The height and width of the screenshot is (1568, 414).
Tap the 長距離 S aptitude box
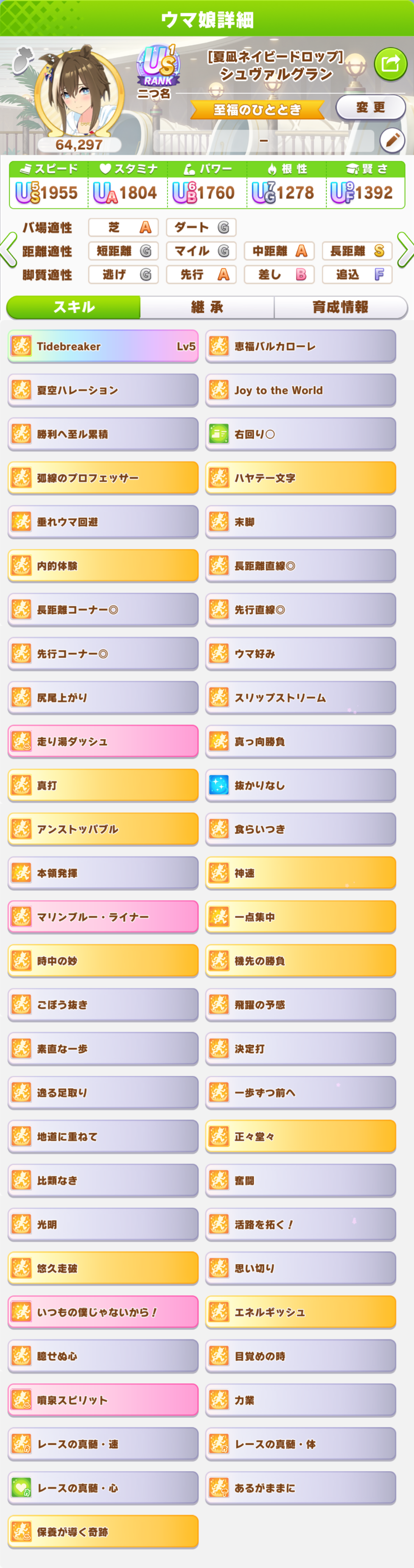tap(357, 251)
